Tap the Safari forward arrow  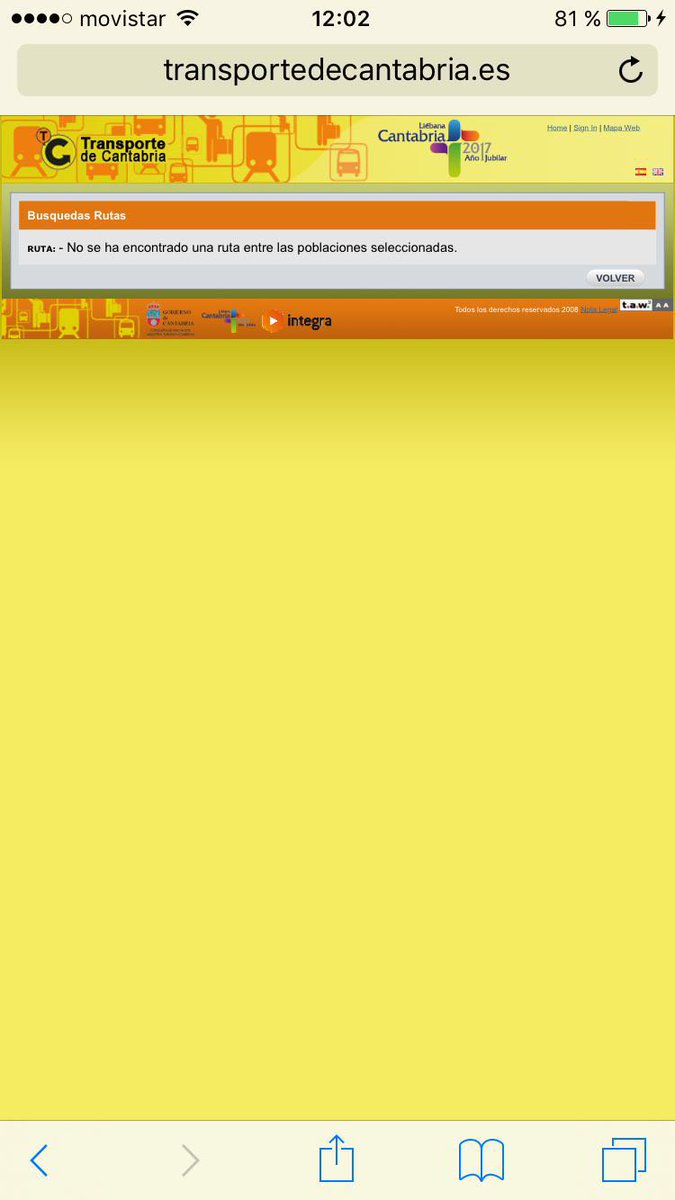click(190, 1160)
